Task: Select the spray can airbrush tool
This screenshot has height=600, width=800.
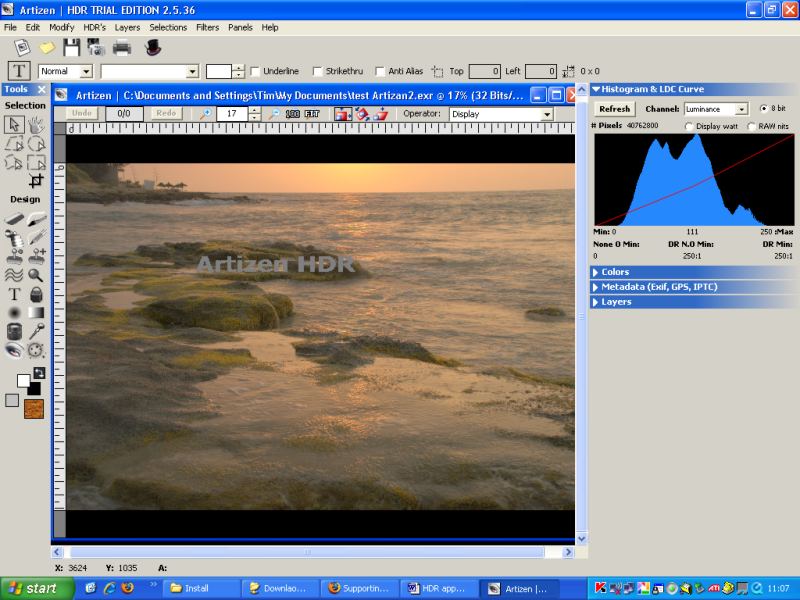Action: pyautogui.click(x=14, y=238)
